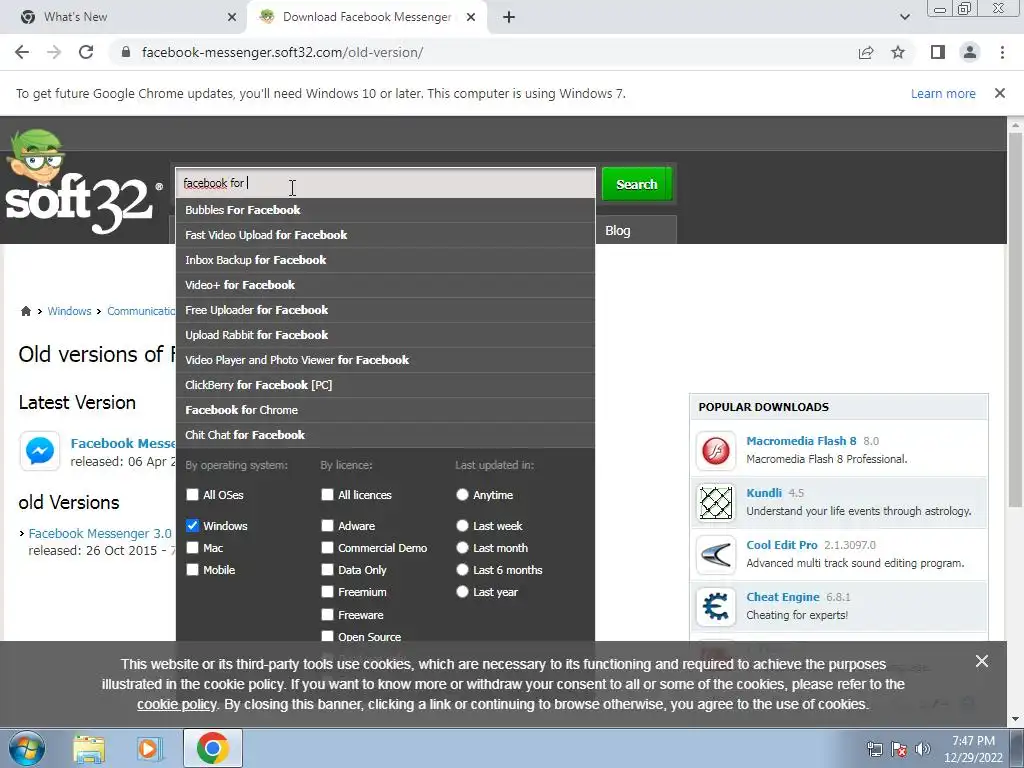The width and height of the screenshot is (1024, 768).
Task: Open the Chrome profile avatar
Action: (970, 52)
